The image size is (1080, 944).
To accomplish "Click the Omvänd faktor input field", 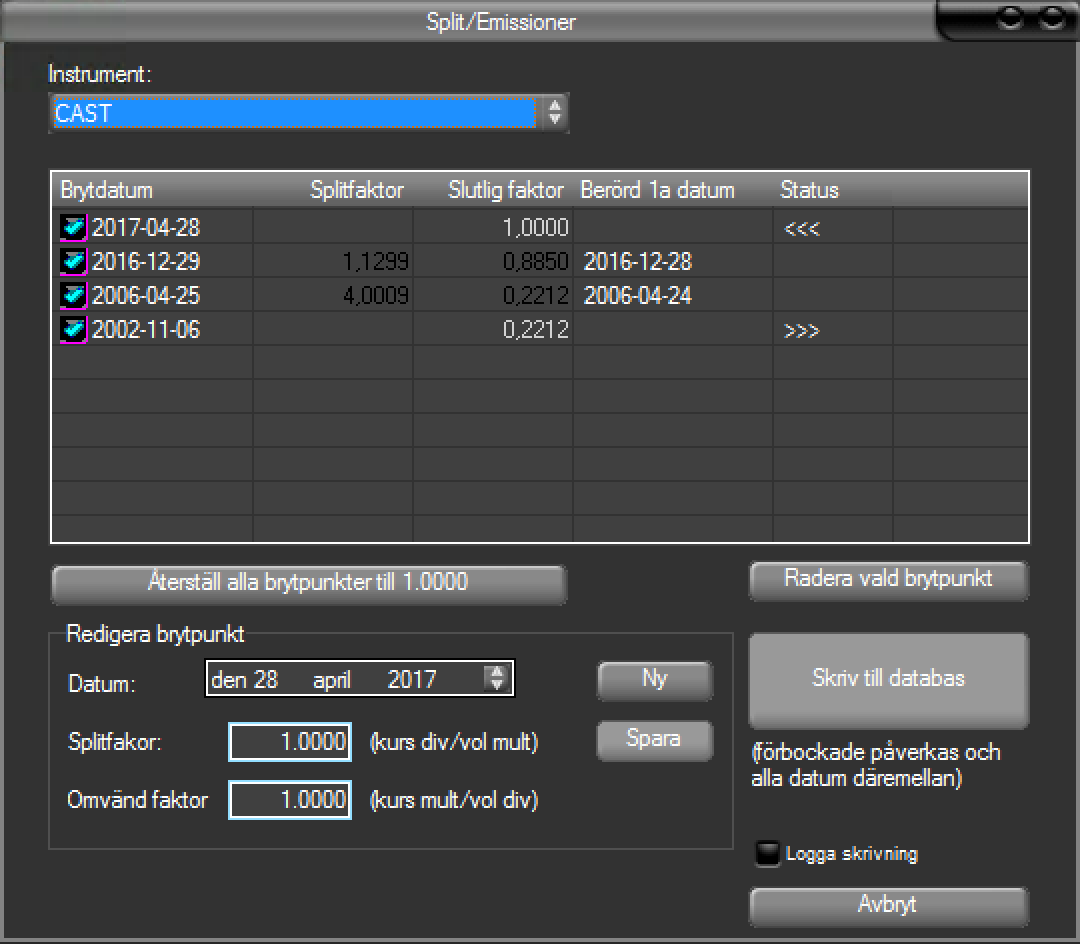I will click(x=290, y=800).
